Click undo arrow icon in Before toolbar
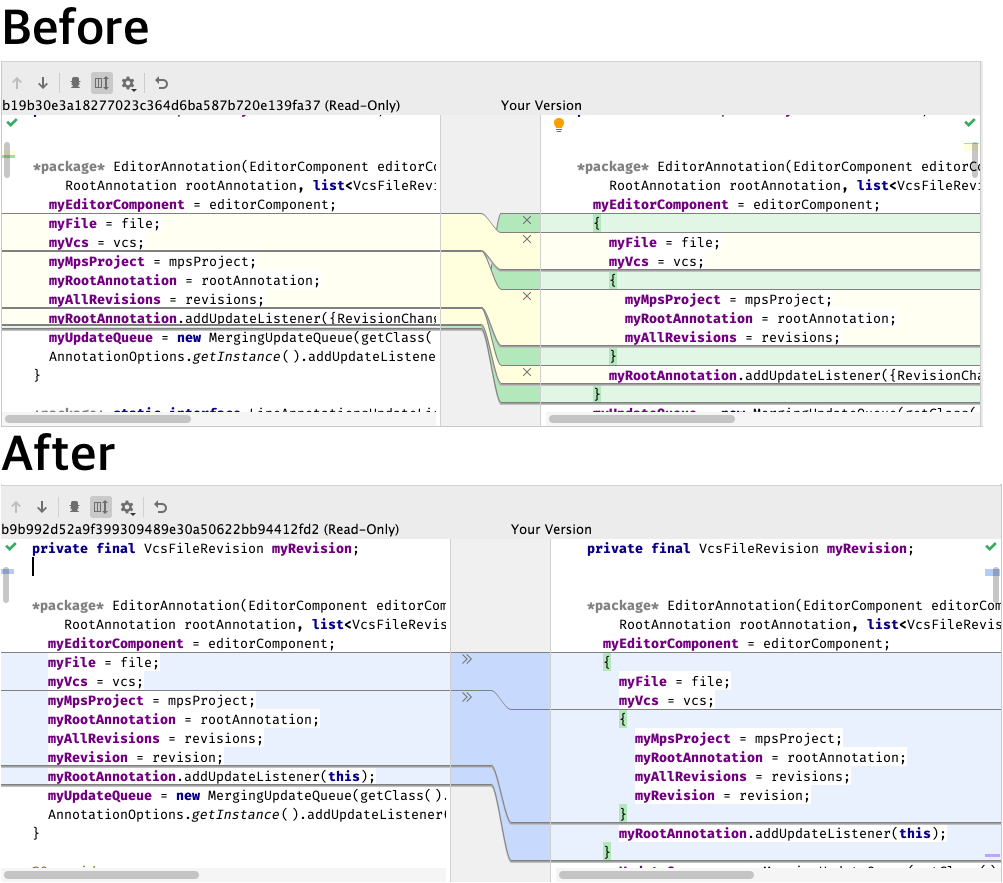The height and width of the screenshot is (883, 1003). [161, 83]
